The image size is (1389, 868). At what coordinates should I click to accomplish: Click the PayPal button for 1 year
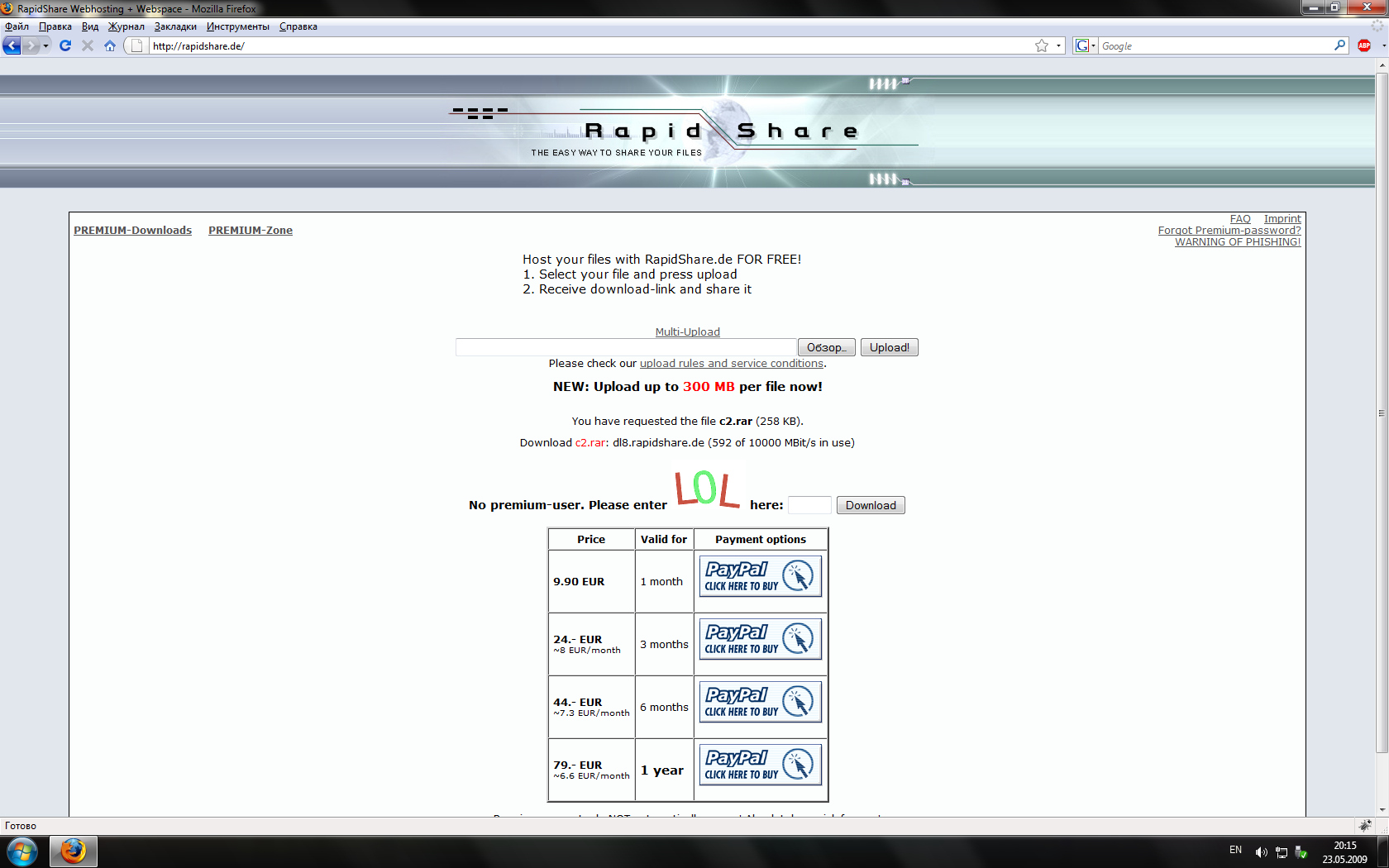point(761,765)
